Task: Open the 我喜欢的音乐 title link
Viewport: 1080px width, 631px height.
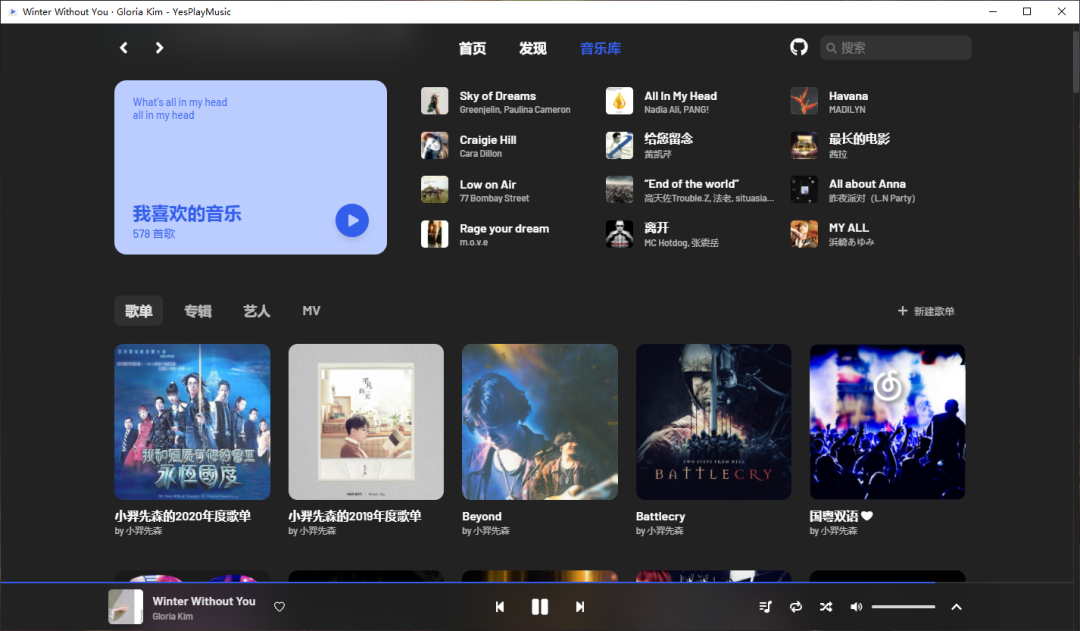Action: point(187,214)
